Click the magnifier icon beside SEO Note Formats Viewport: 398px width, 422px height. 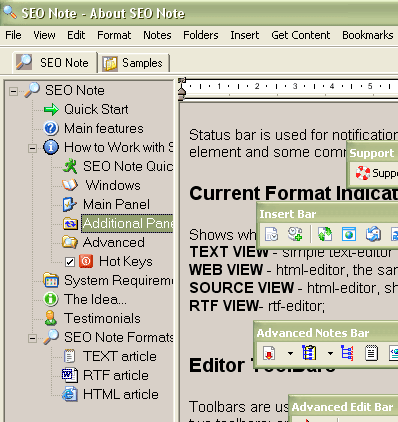[x=51, y=337]
